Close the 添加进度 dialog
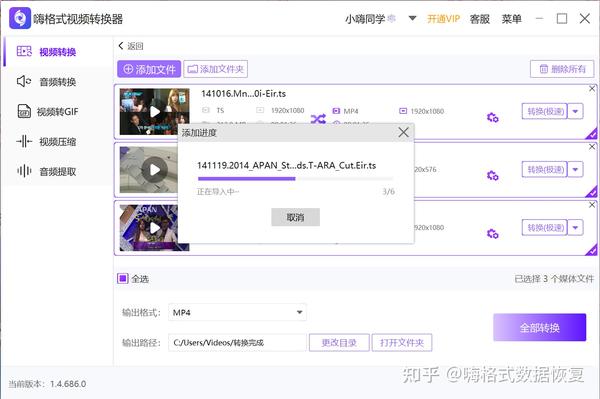The height and width of the screenshot is (399, 600). point(403,132)
